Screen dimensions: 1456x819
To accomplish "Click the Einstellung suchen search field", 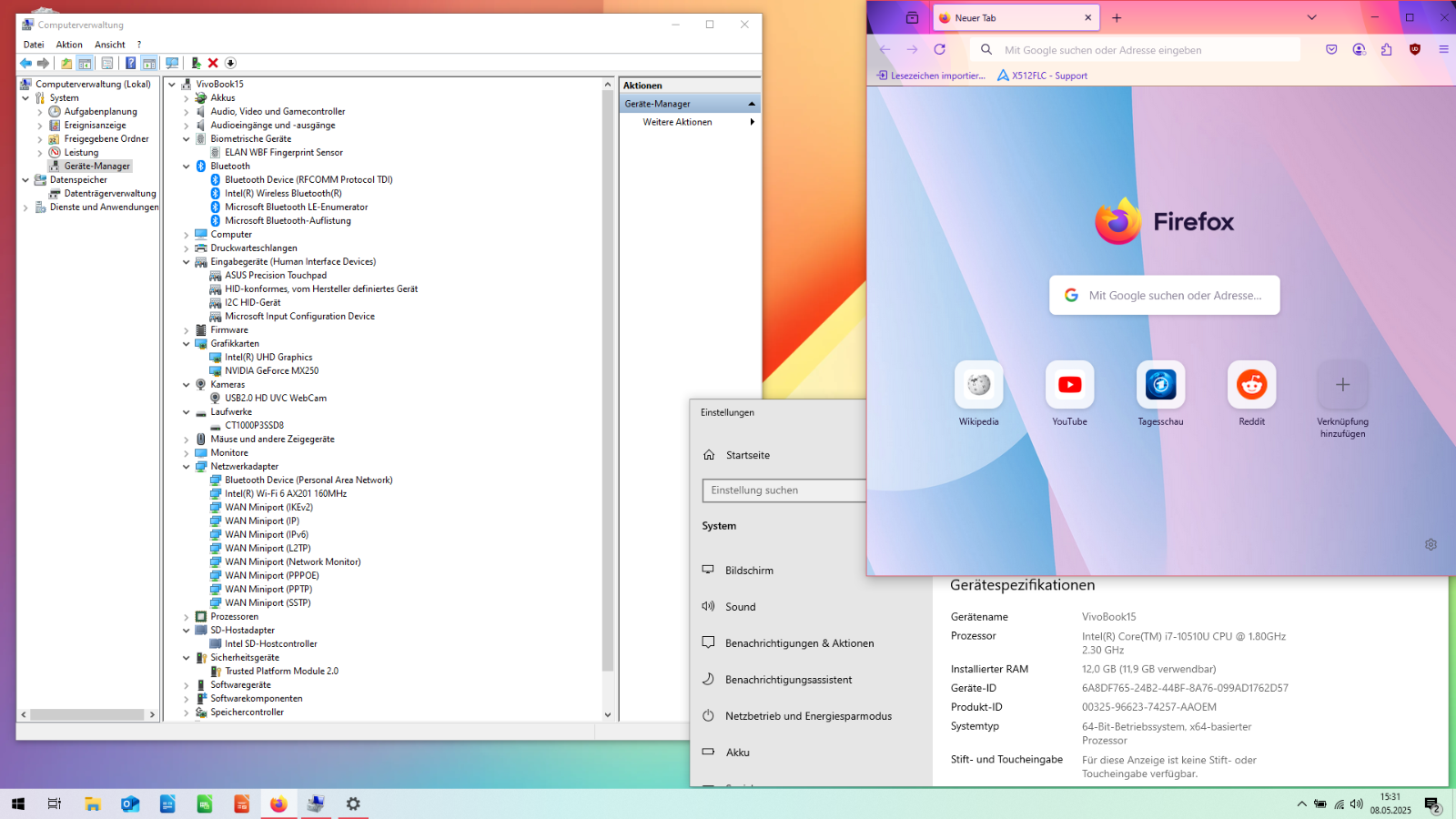I will pyautogui.click(x=784, y=490).
